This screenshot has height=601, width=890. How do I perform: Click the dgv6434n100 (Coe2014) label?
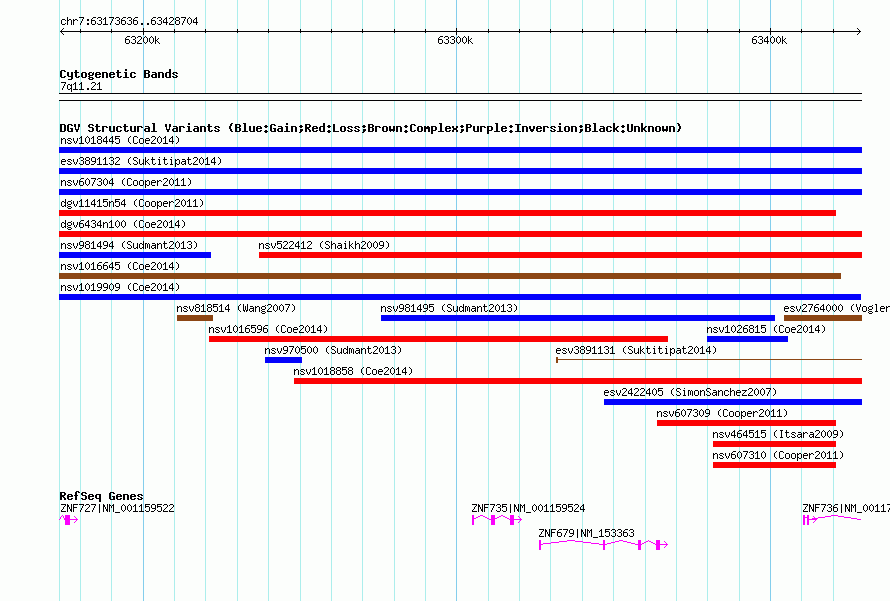click(123, 224)
